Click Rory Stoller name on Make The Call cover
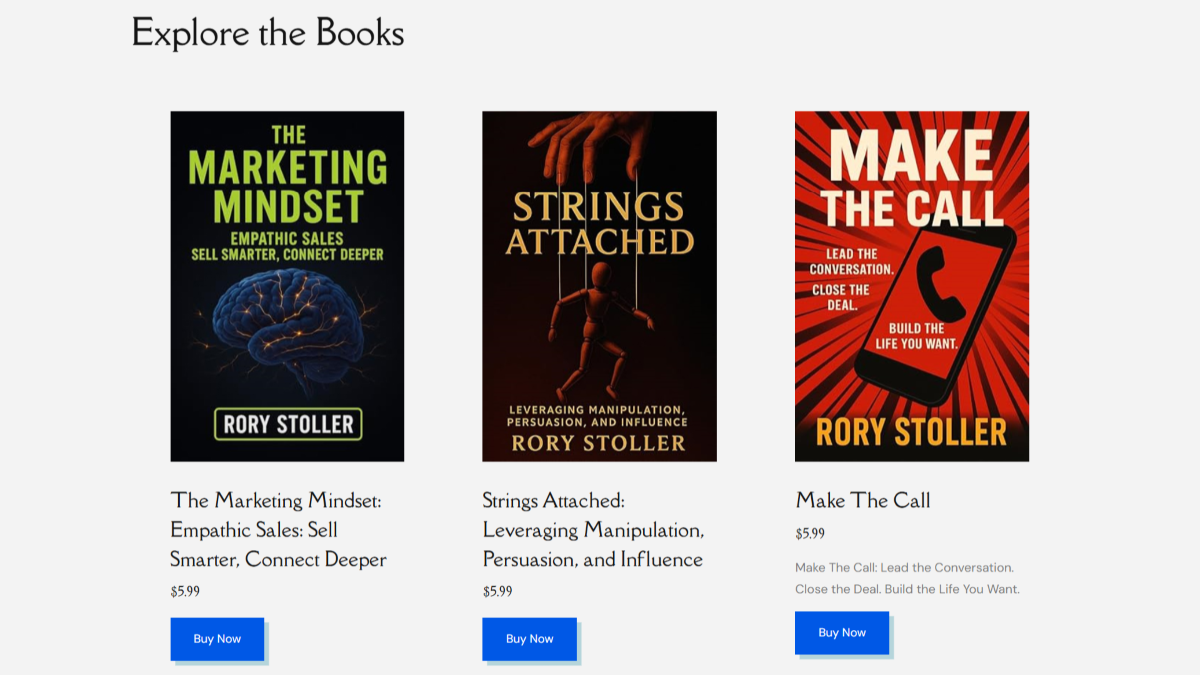The height and width of the screenshot is (675, 1200). click(911, 431)
